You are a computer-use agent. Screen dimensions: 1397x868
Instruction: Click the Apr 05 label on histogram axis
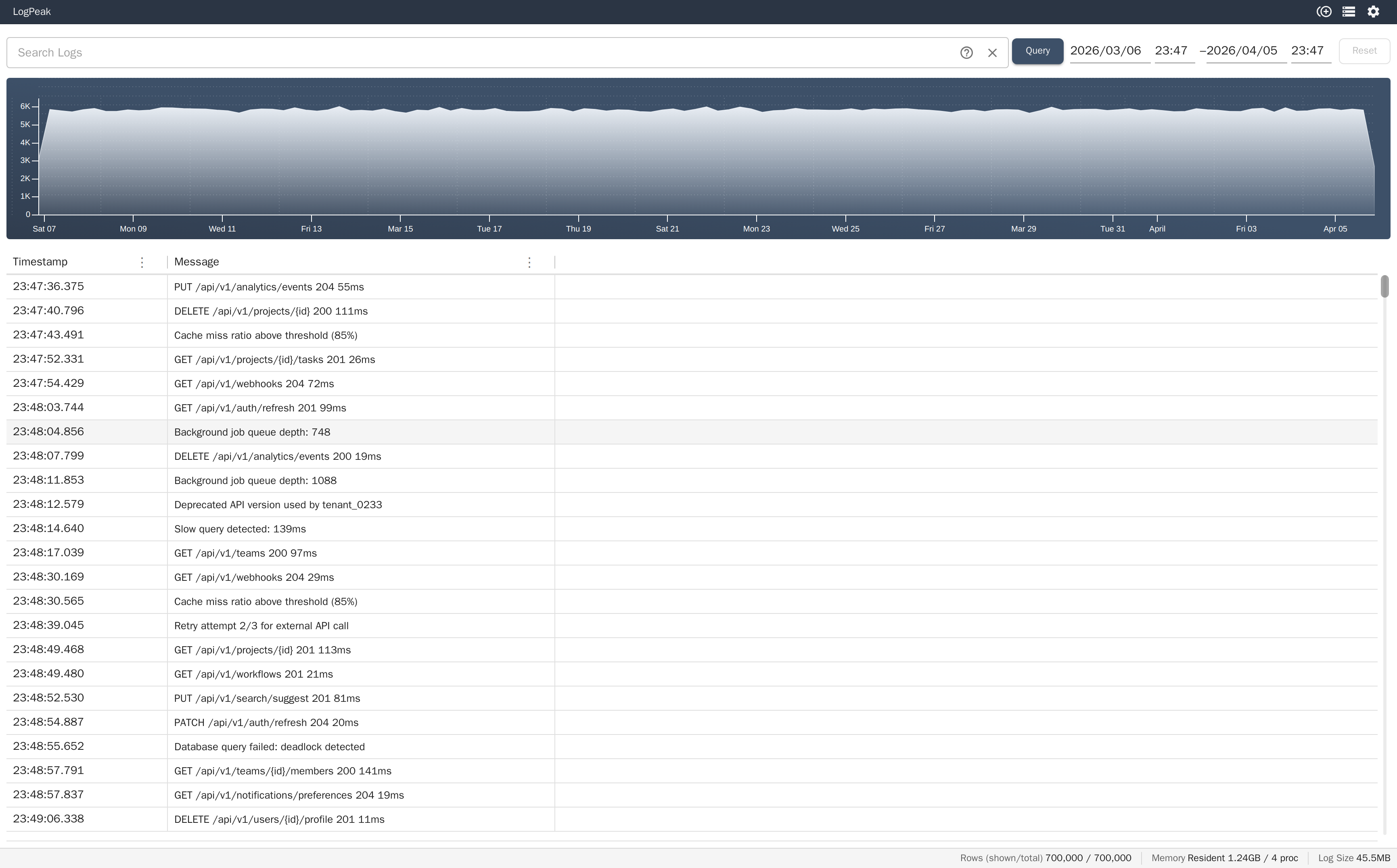click(1335, 228)
